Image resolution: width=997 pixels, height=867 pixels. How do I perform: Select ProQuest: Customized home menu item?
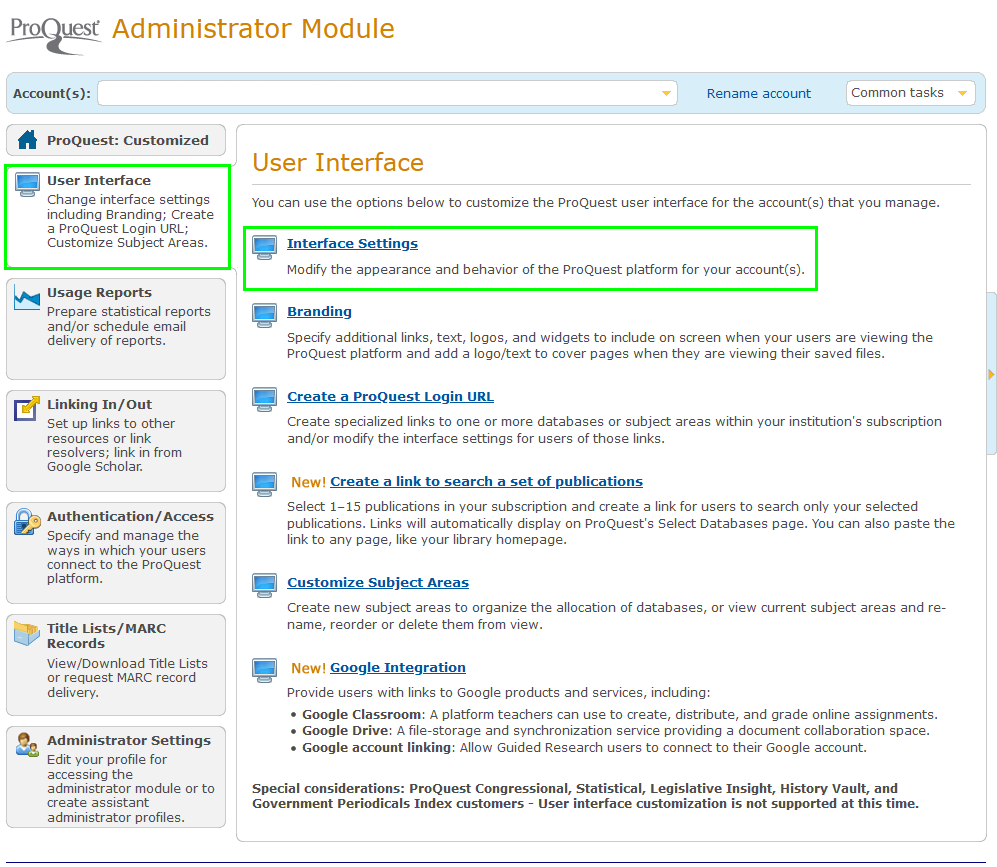[116, 140]
